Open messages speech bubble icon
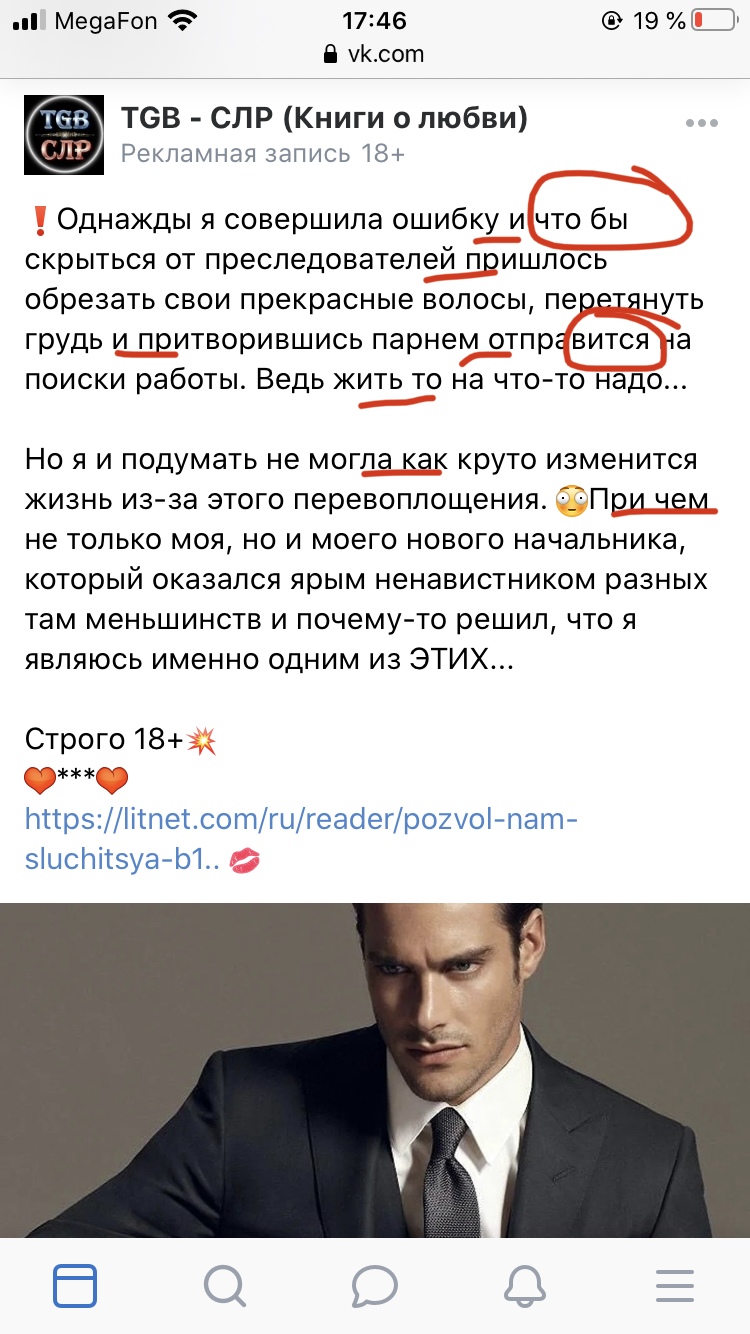The image size is (750, 1334). click(375, 1285)
